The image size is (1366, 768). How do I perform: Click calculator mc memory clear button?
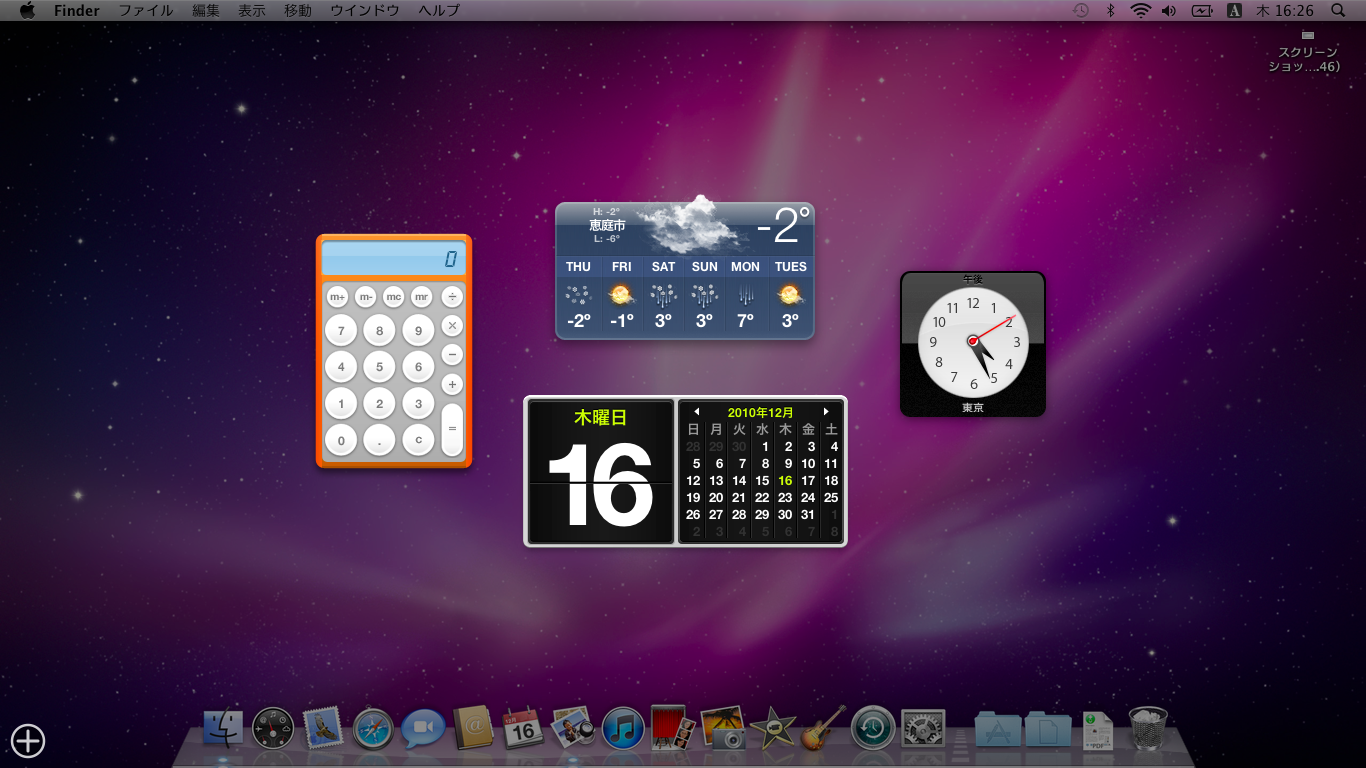click(394, 297)
